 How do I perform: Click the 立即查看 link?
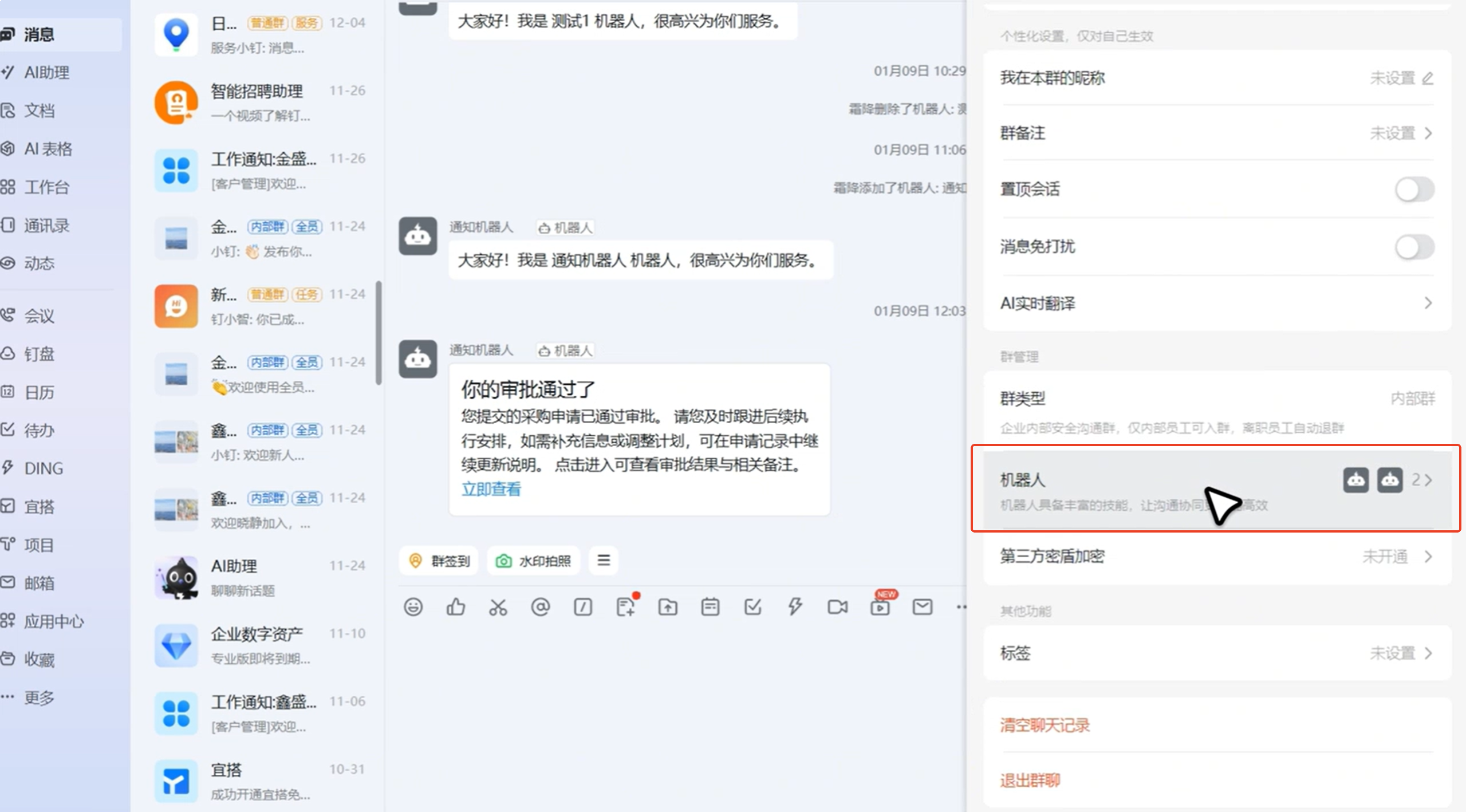491,489
